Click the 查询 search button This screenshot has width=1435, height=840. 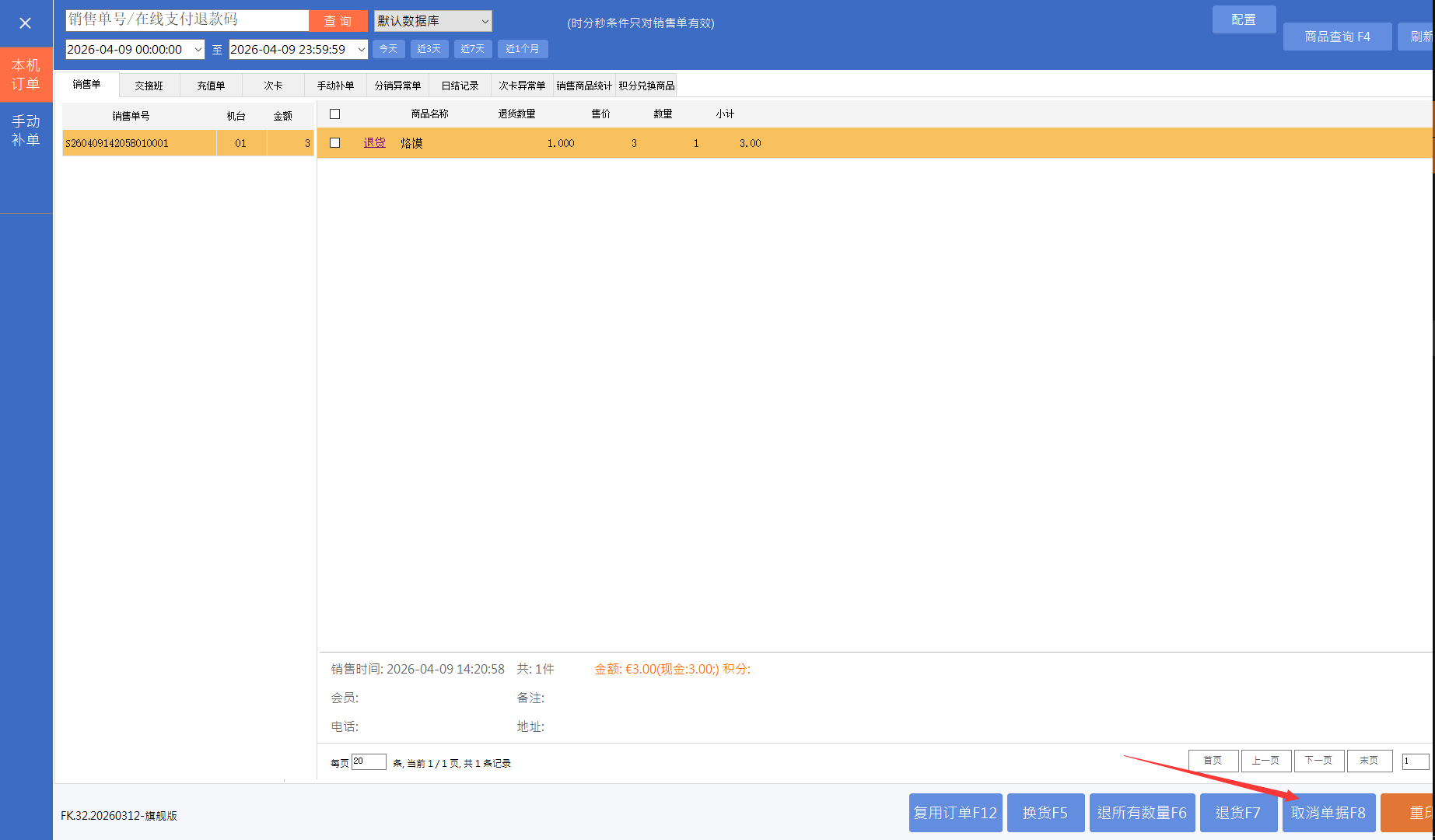[338, 21]
